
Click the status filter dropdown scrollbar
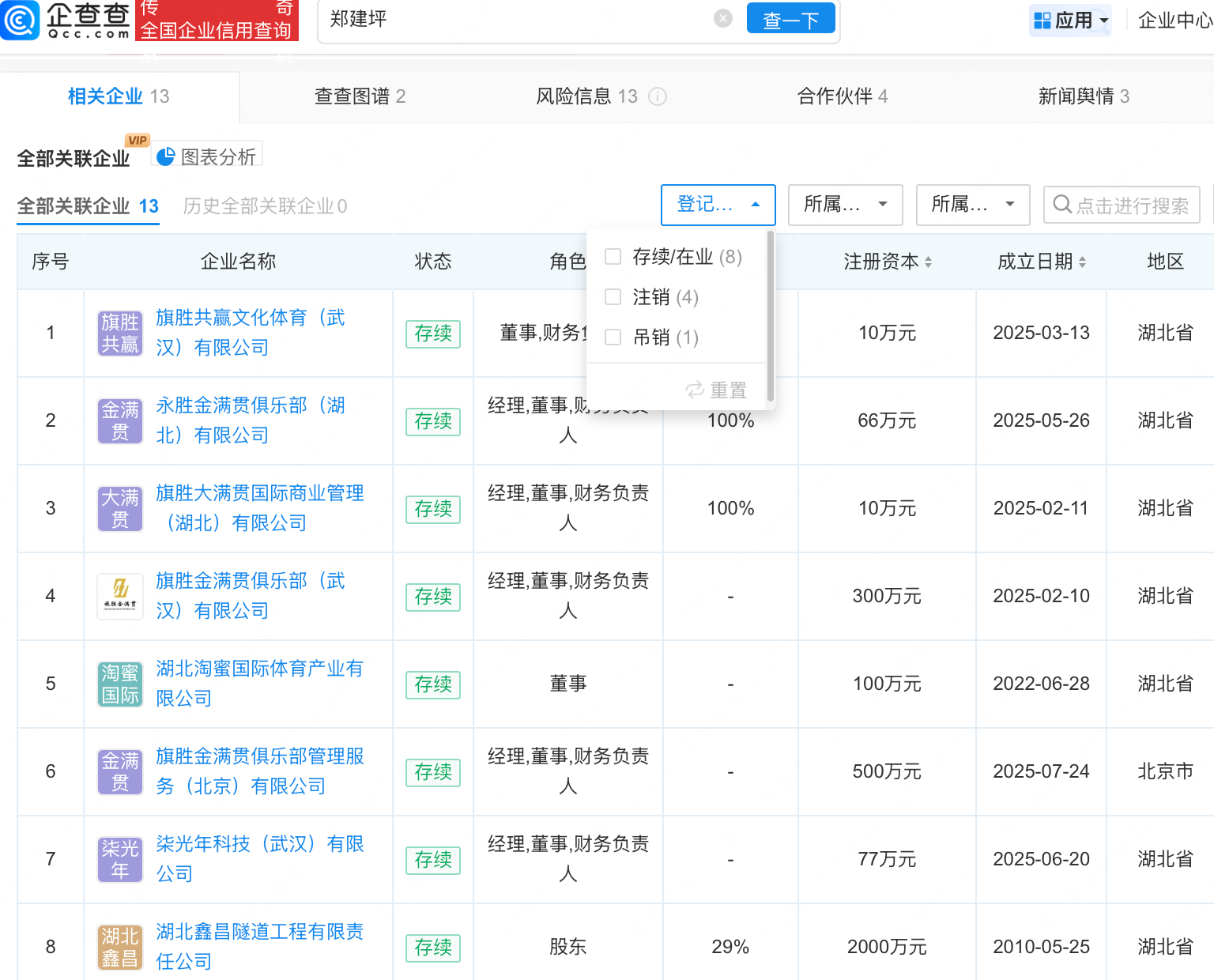tap(771, 316)
